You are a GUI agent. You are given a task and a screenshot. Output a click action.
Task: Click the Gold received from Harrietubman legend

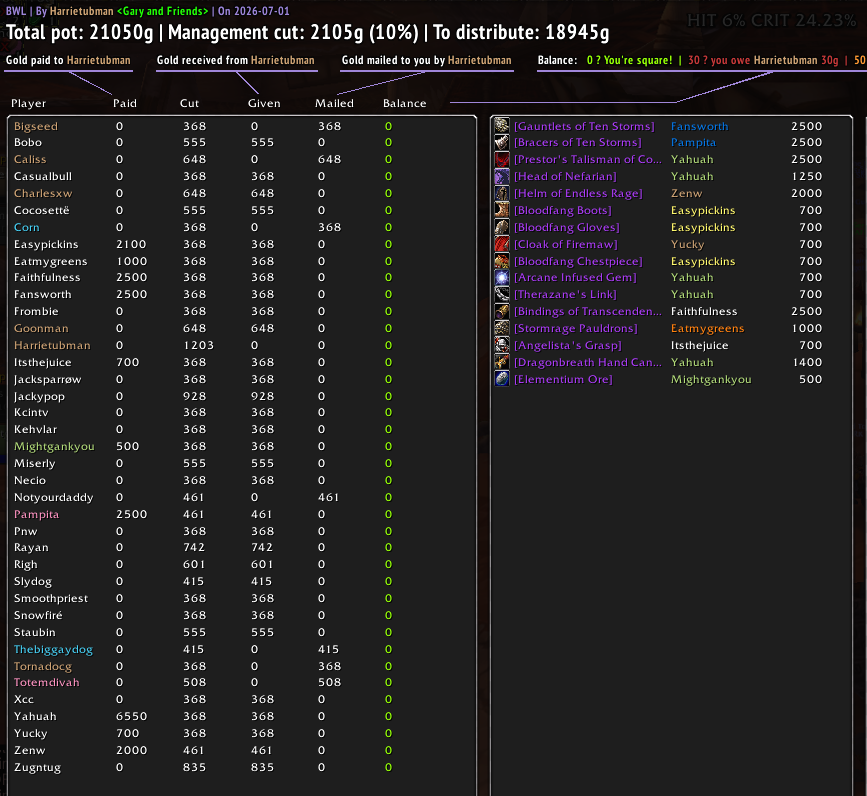click(236, 60)
